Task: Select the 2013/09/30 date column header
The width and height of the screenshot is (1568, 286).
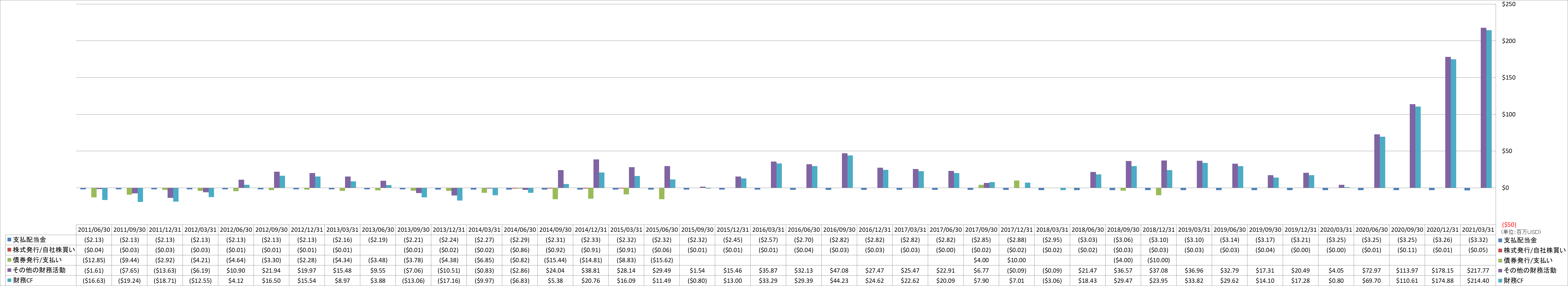Action: [x=413, y=230]
